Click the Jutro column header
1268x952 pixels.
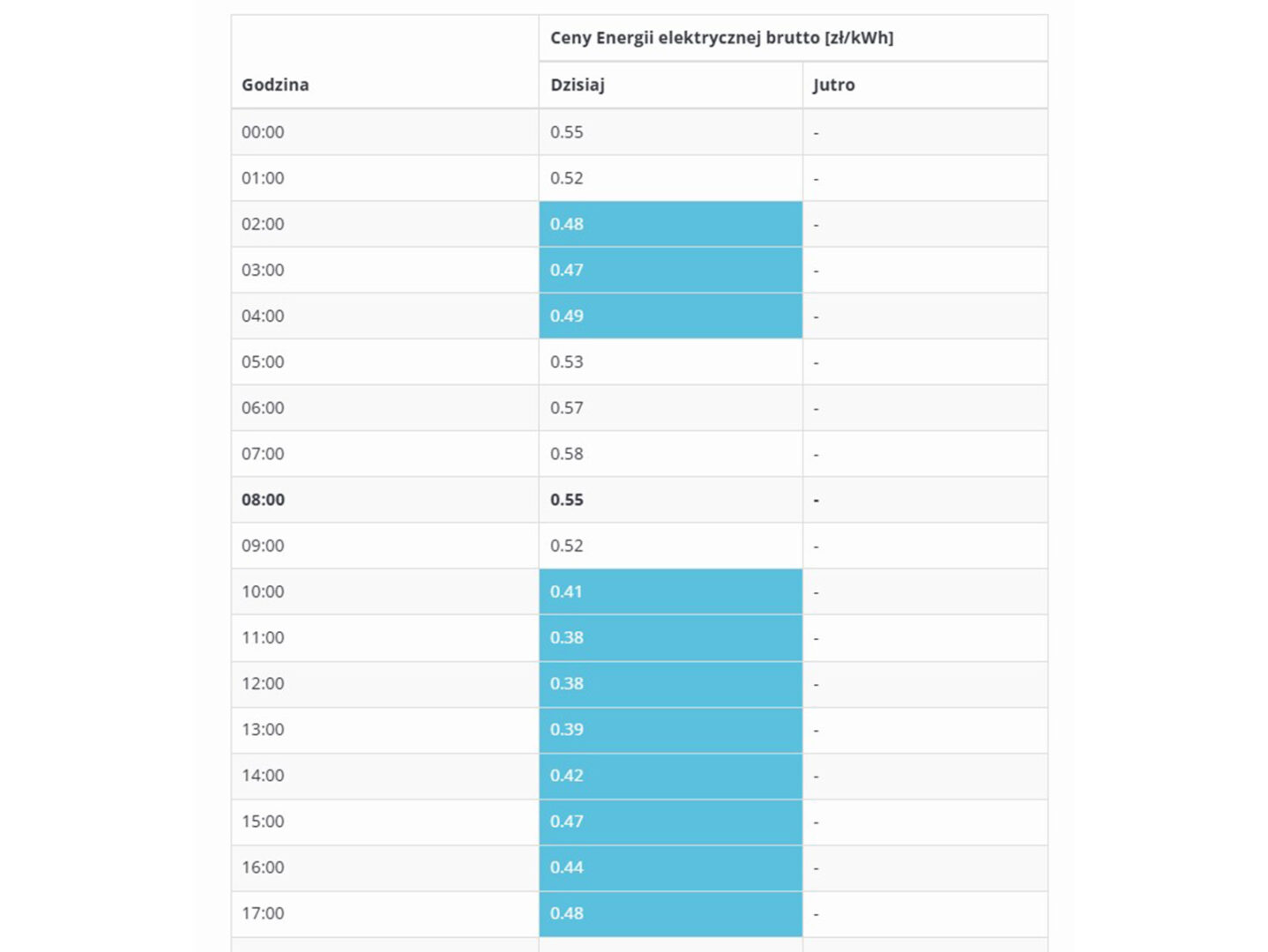(x=834, y=85)
